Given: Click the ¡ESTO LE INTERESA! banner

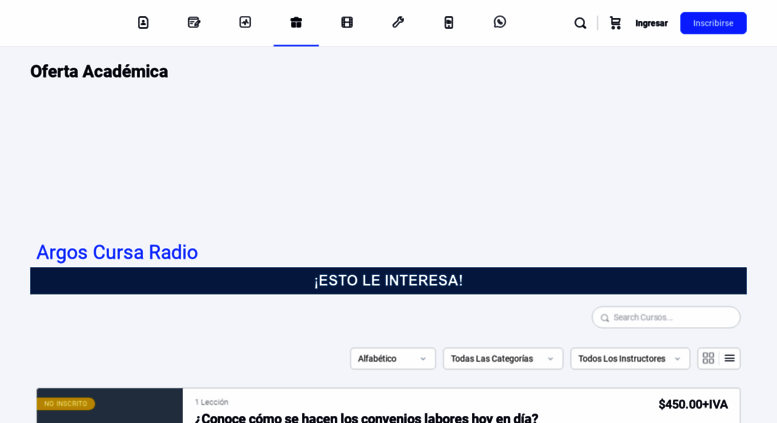Looking at the screenshot, I should click(388, 281).
